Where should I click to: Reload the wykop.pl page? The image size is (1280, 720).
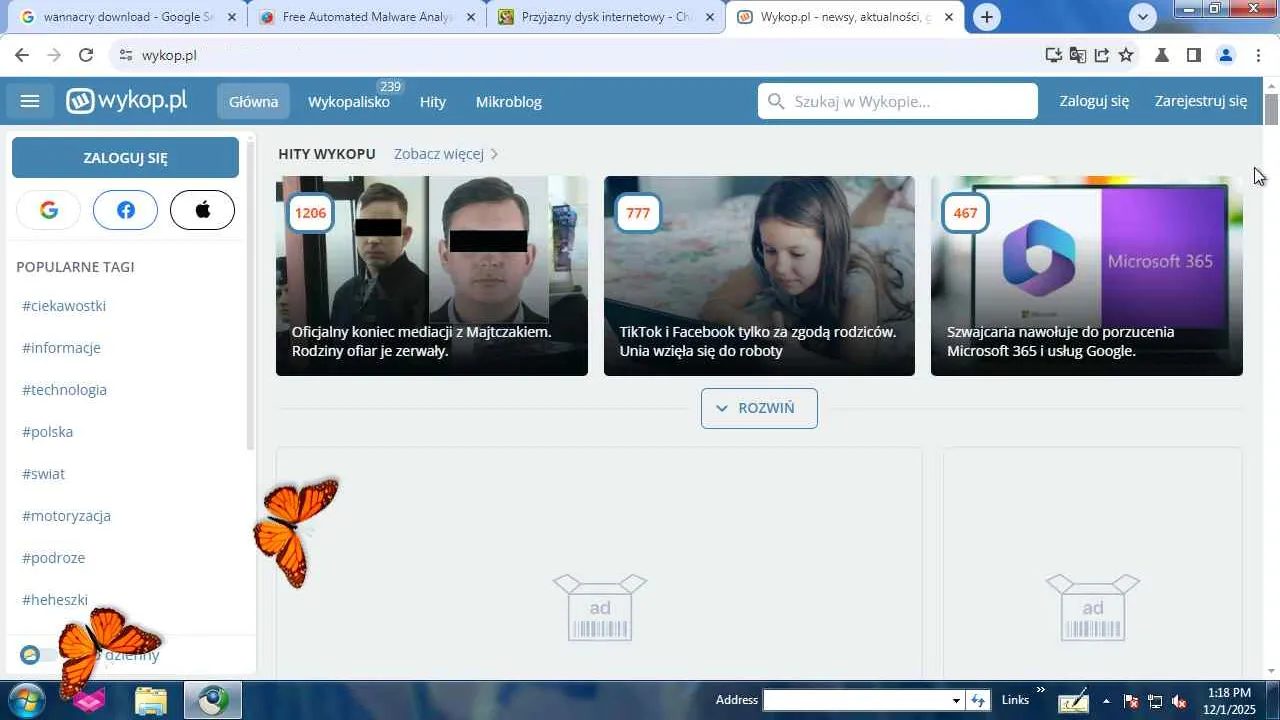(86, 55)
